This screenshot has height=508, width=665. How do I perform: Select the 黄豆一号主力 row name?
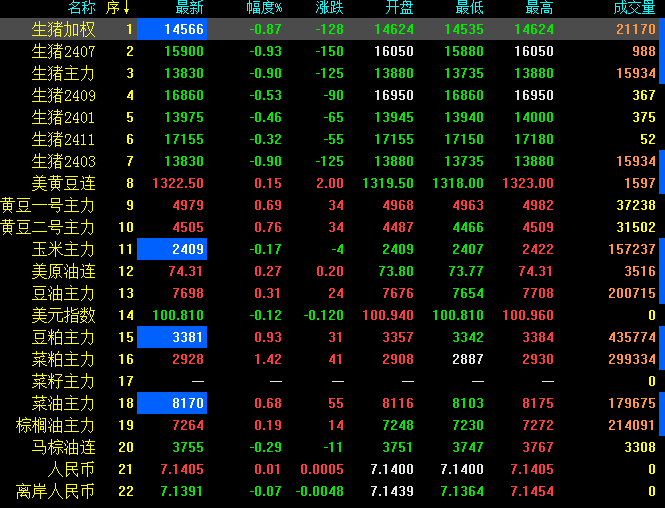click(48, 206)
